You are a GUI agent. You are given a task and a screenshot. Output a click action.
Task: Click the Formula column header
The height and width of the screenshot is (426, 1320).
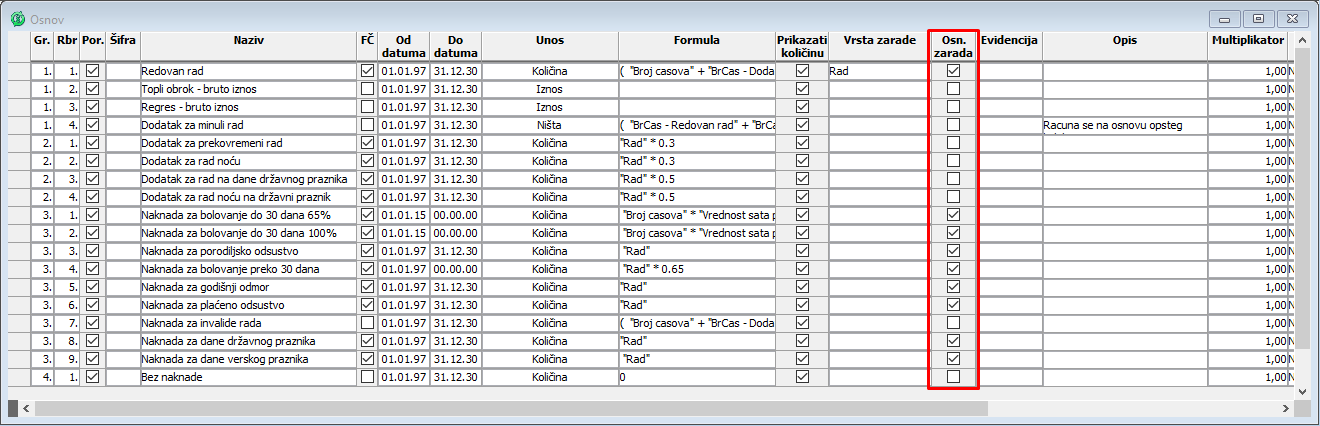pos(696,41)
